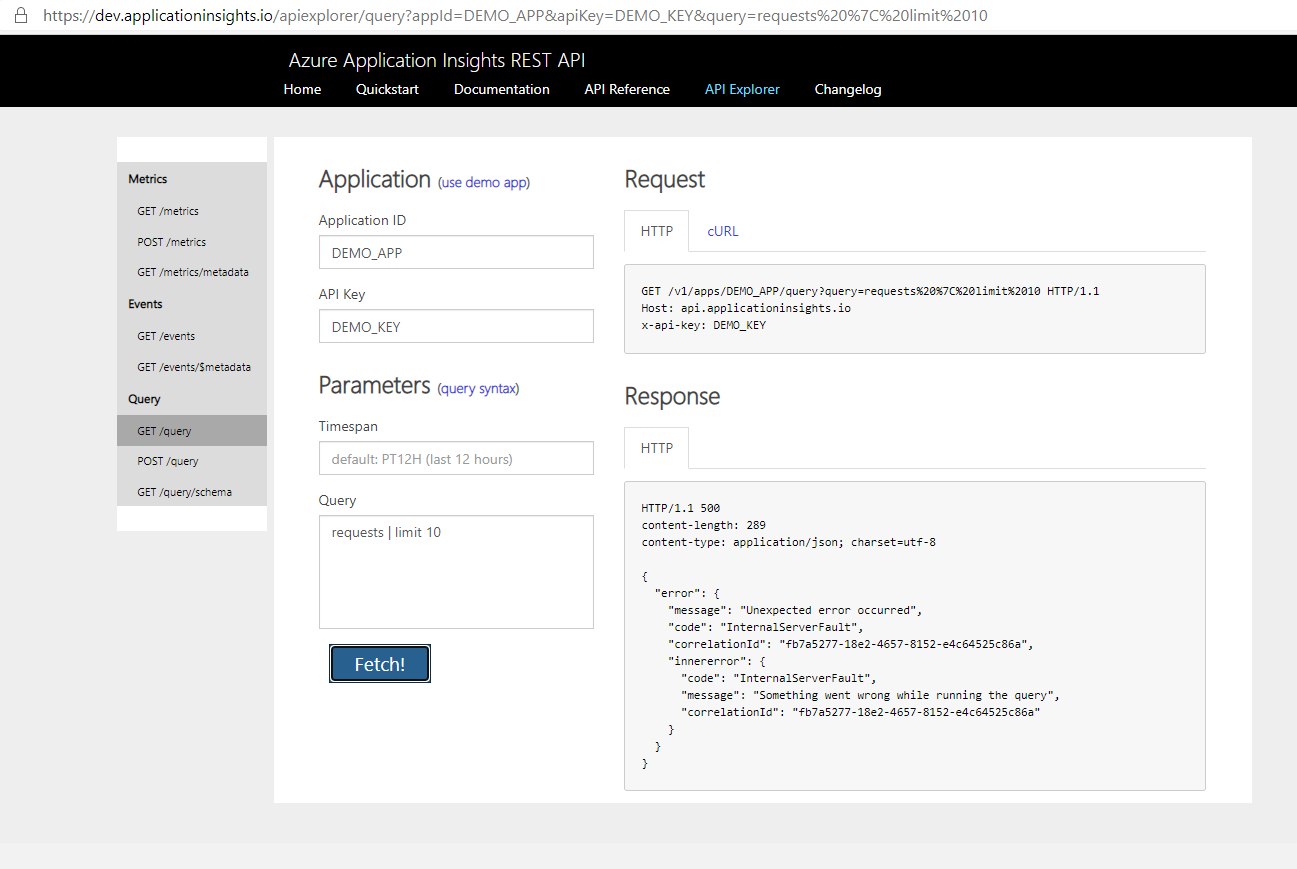Focus the API Key input field
This screenshot has width=1297, height=869.
point(456,327)
